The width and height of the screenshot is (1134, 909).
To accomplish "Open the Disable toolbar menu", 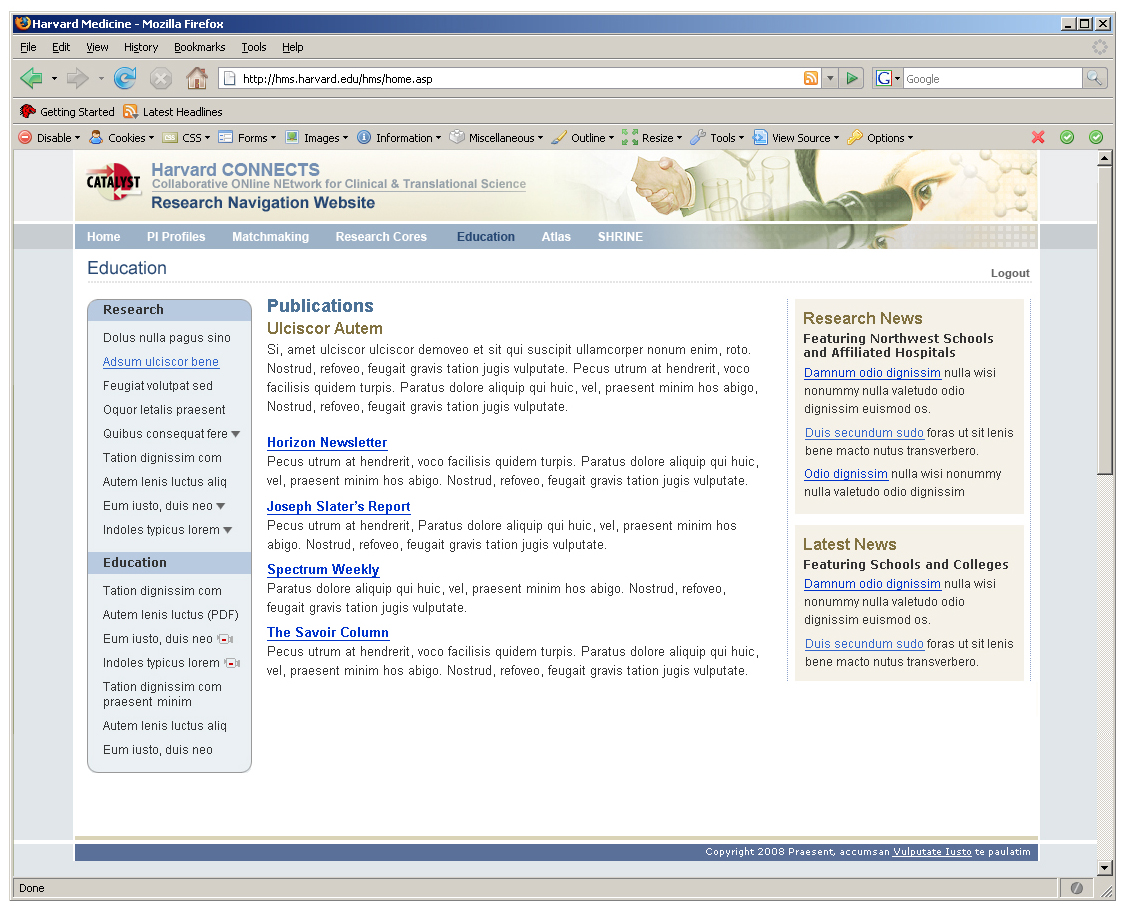I will 49,137.
